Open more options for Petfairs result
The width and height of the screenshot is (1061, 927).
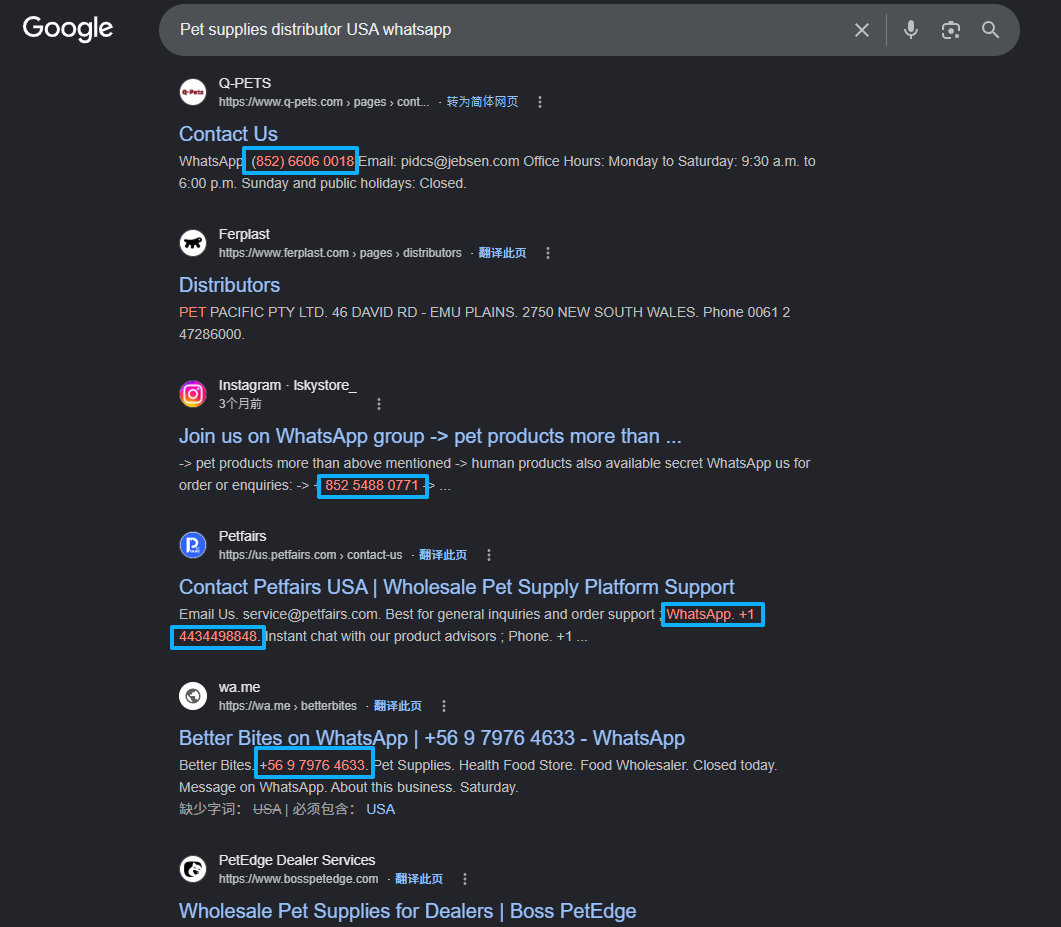pyautogui.click(x=489, y=555)
